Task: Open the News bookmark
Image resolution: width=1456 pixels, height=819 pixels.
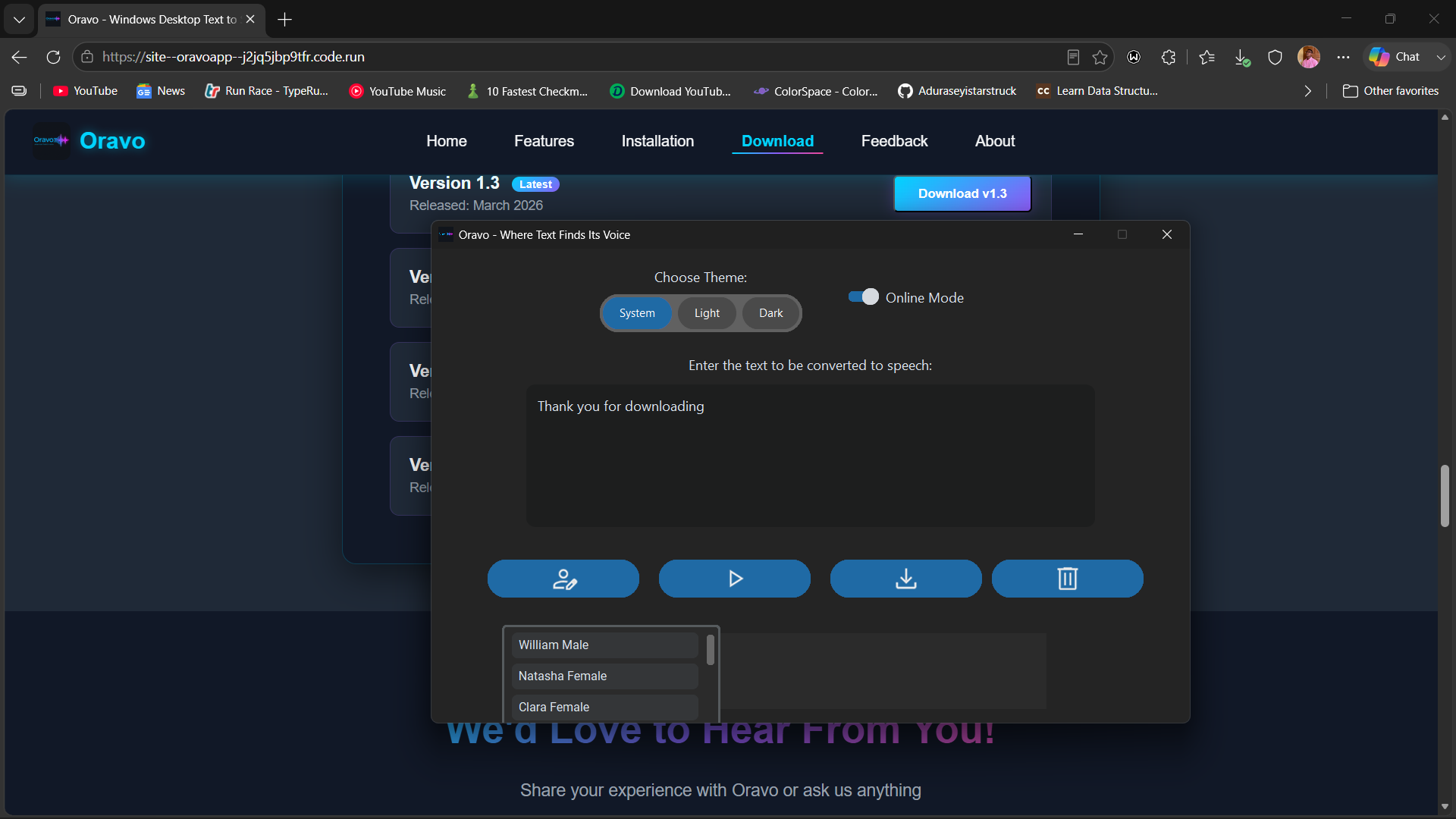Action: point(161,91)
